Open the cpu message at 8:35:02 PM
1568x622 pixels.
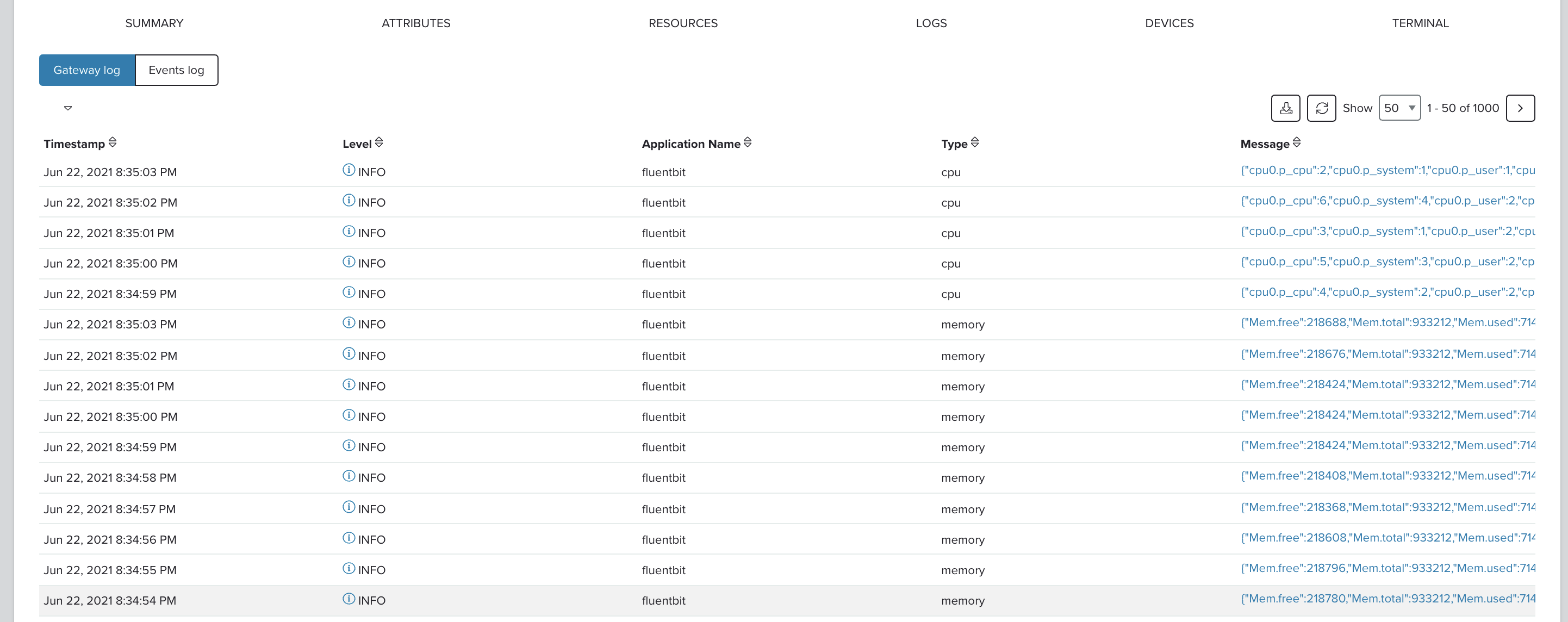(x=1387, y=201)
